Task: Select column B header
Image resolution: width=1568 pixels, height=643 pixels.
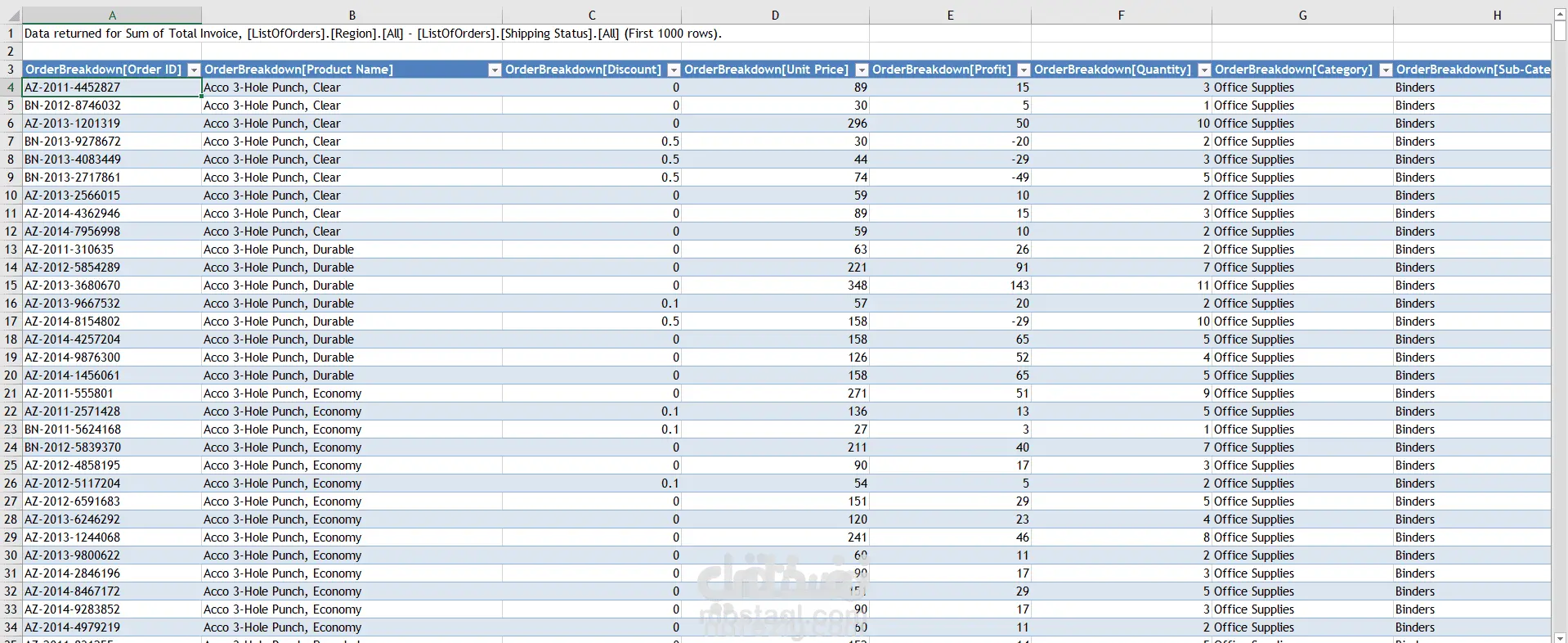Action: [352, 16]
